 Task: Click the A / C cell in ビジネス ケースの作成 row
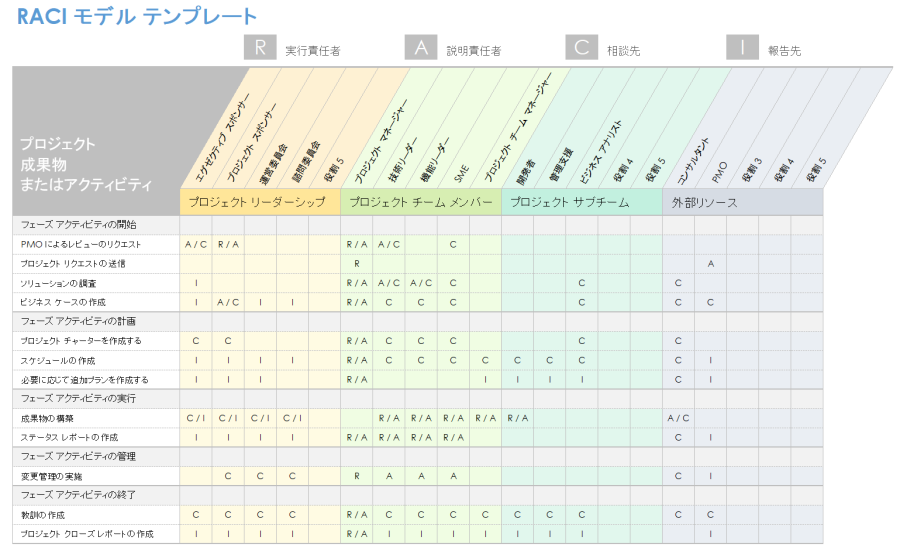[x=228, y=302]
